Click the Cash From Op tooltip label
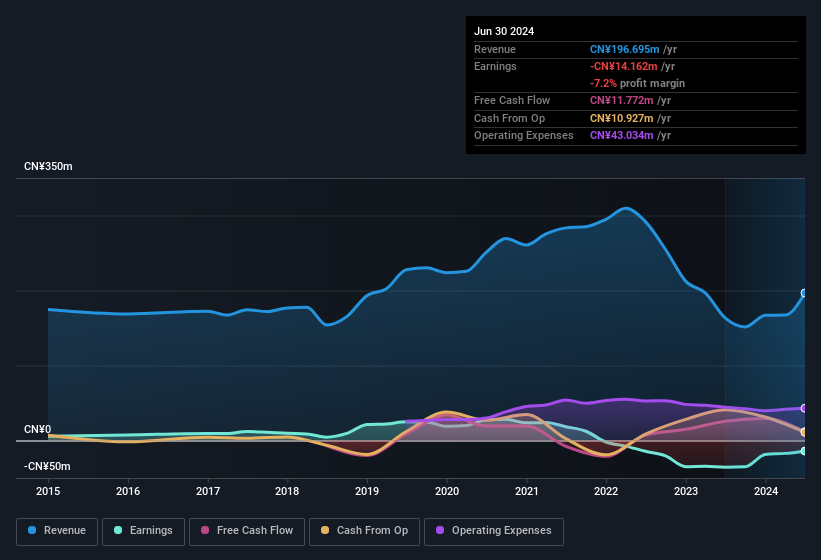 509,118
